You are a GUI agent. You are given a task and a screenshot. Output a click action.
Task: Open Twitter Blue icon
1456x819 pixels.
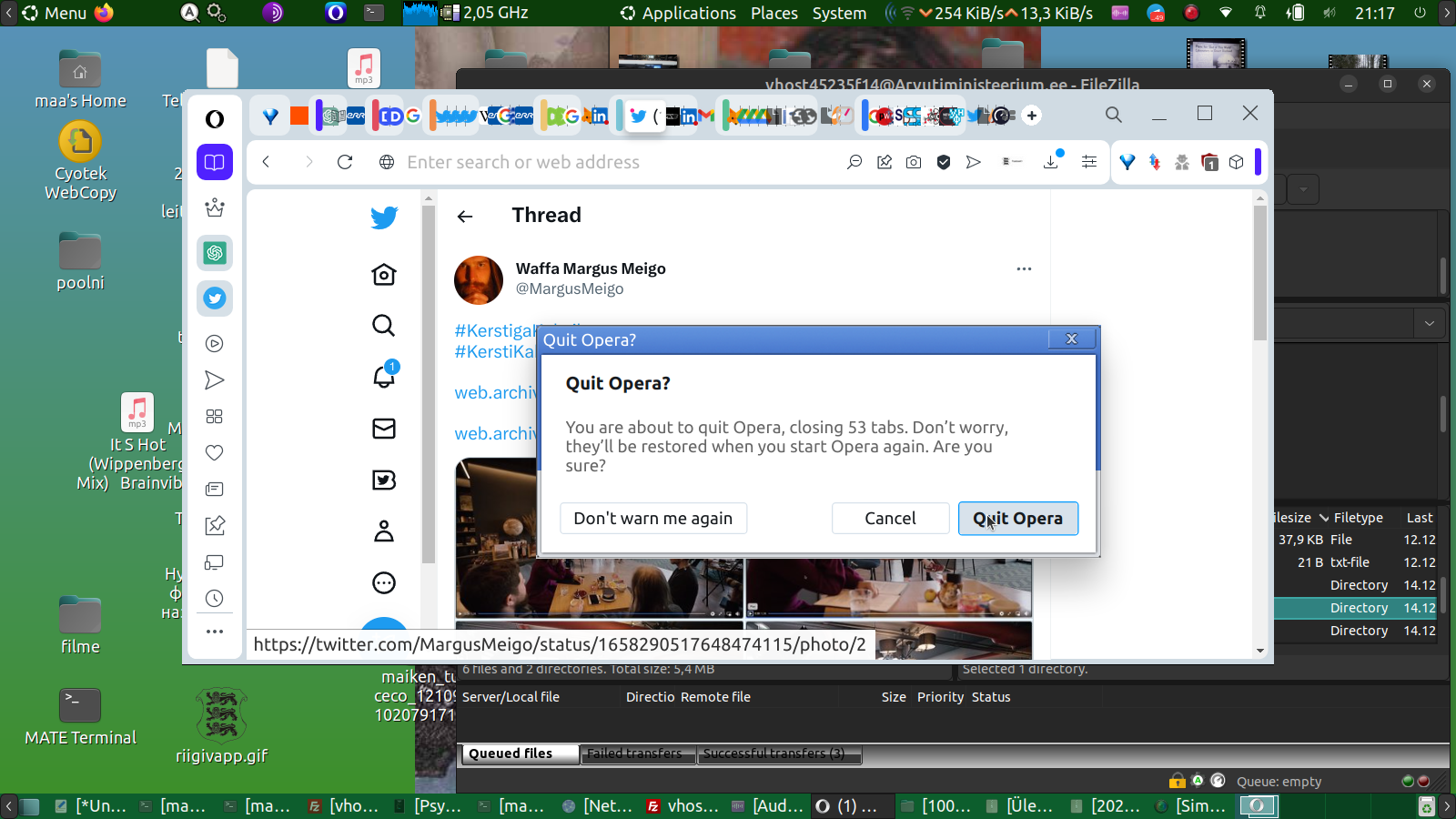384,480
